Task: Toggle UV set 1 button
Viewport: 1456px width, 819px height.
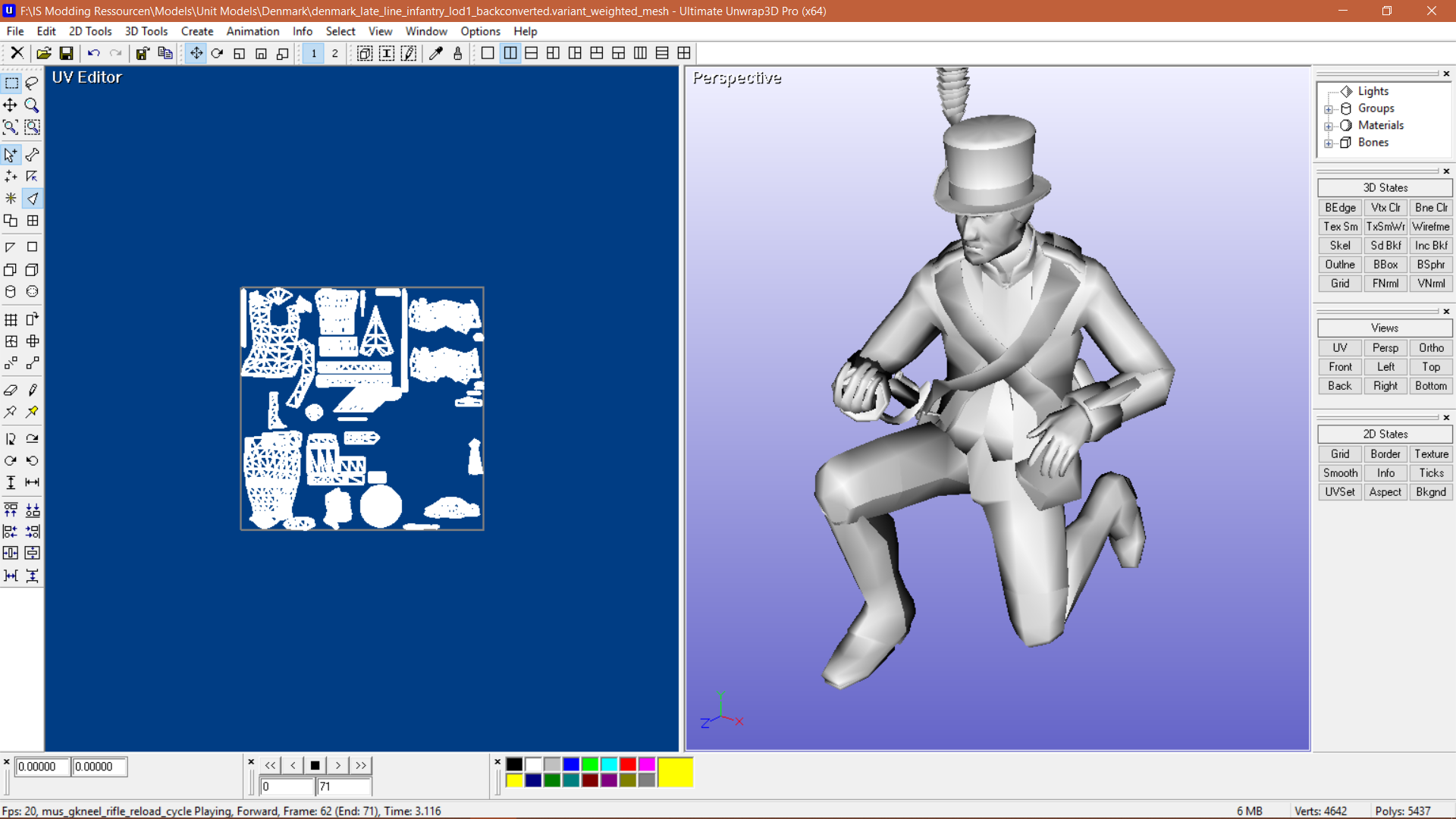Action: pyautogui.click(x=313, y=53)
